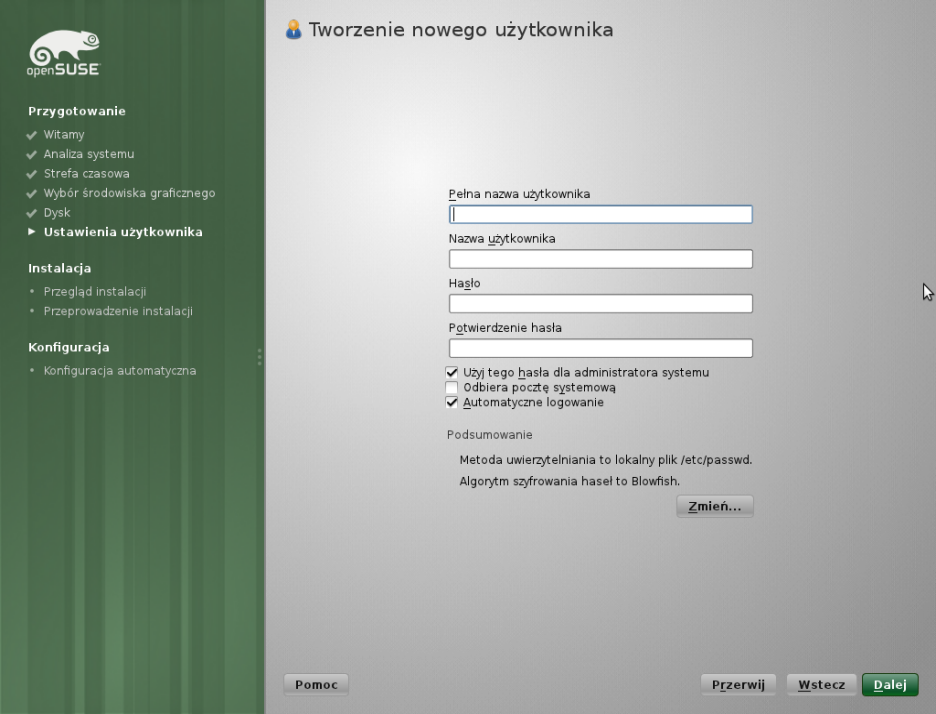Proceed with the 'Dalej' button

(x=889, y=684)
